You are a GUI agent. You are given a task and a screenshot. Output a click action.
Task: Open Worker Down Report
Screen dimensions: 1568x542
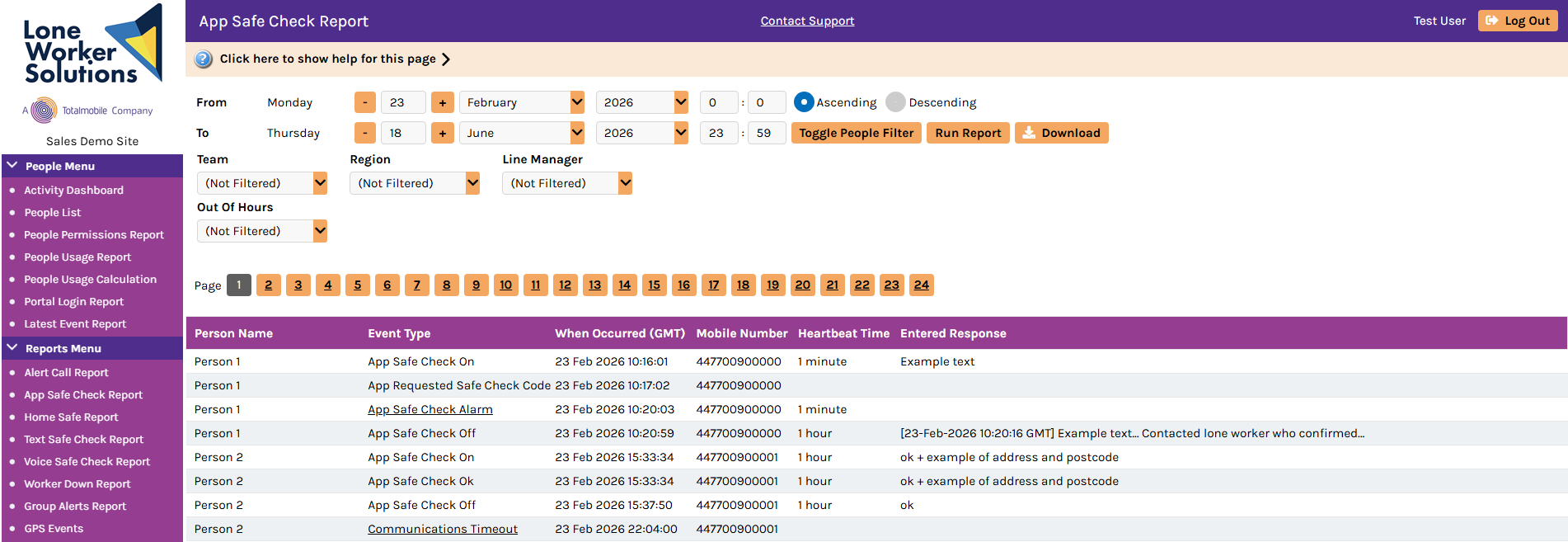pyautogui.click(x=77, y=484)
